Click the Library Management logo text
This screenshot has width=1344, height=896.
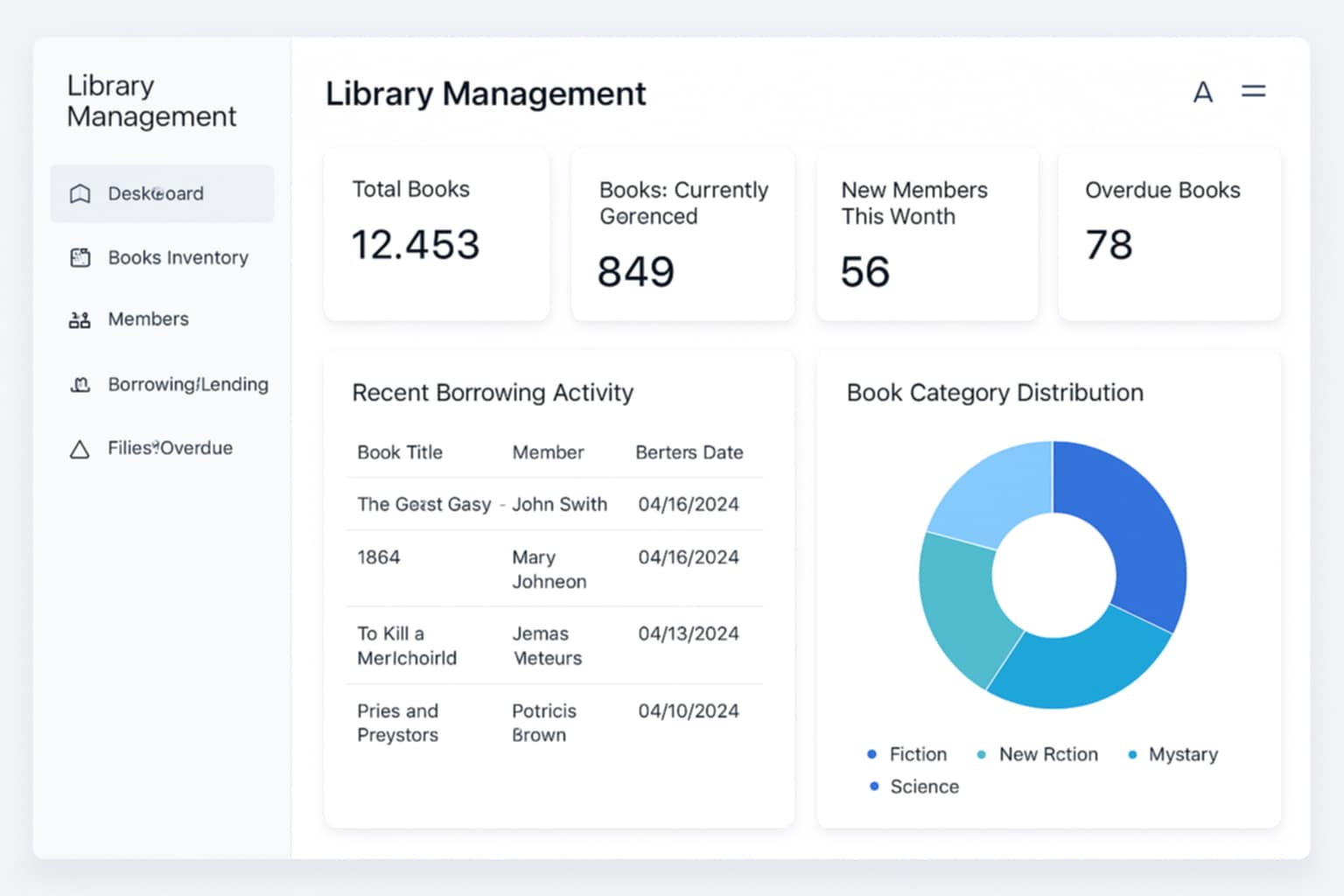pyautogui.click(x=150, y=101)
